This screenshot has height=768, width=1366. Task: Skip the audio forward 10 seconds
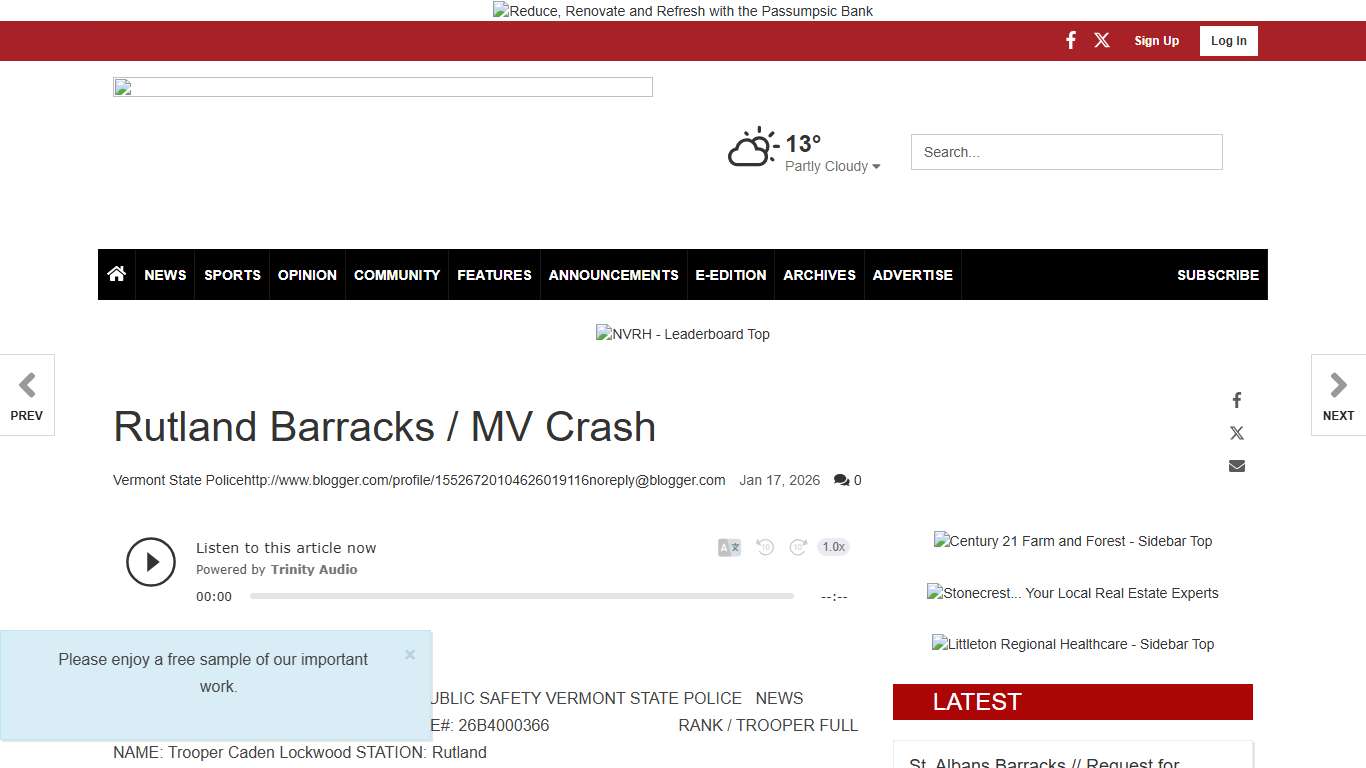click(x=798, y=547)
